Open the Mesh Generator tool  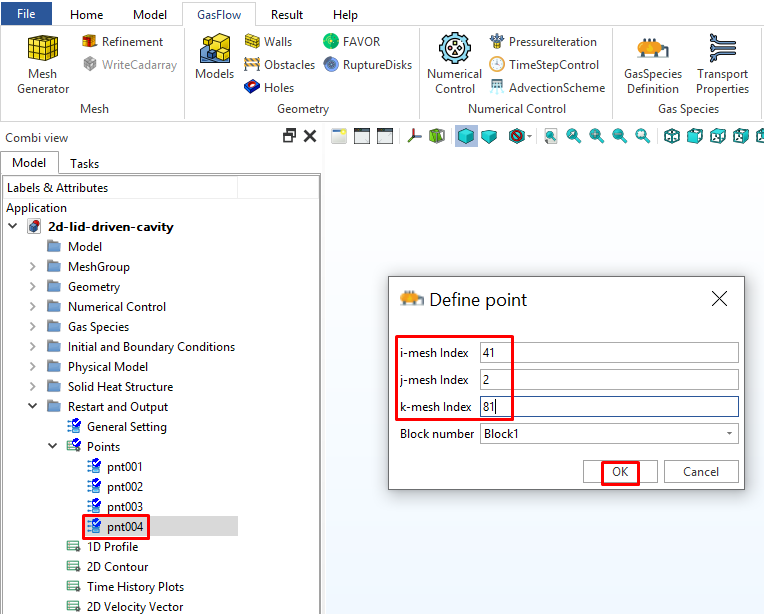43,64
